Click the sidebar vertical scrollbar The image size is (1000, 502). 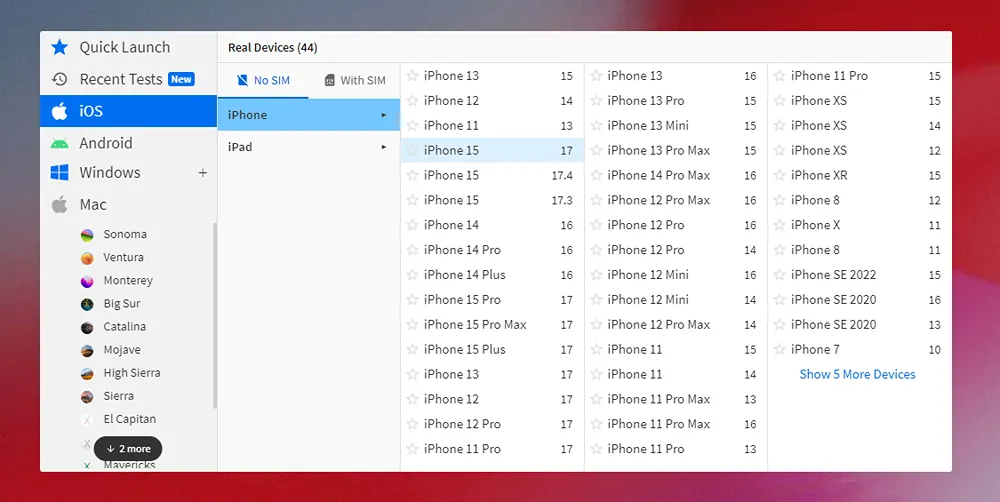click(215, 316)
